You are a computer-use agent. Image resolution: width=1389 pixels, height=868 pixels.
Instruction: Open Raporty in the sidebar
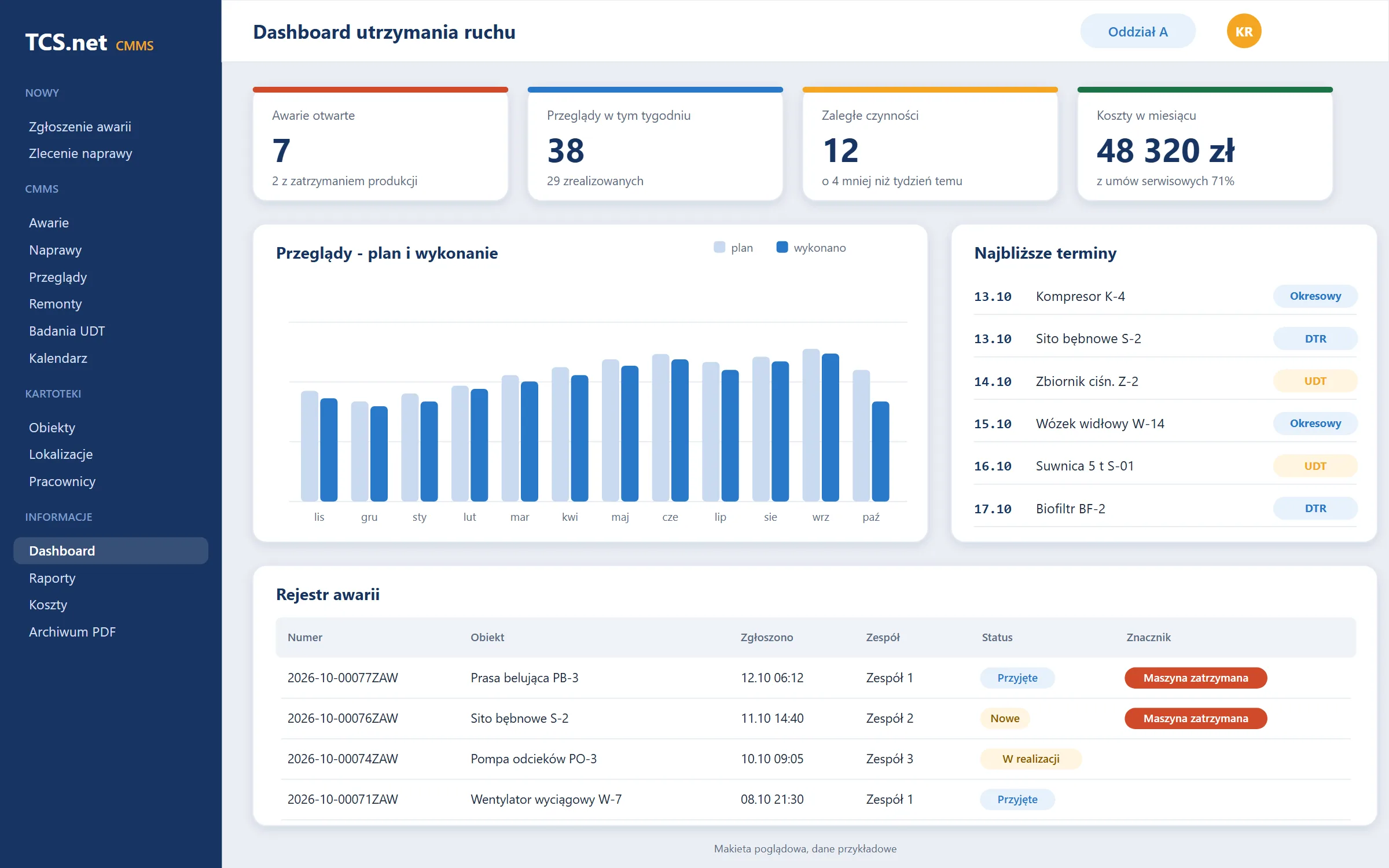(52, 578)
